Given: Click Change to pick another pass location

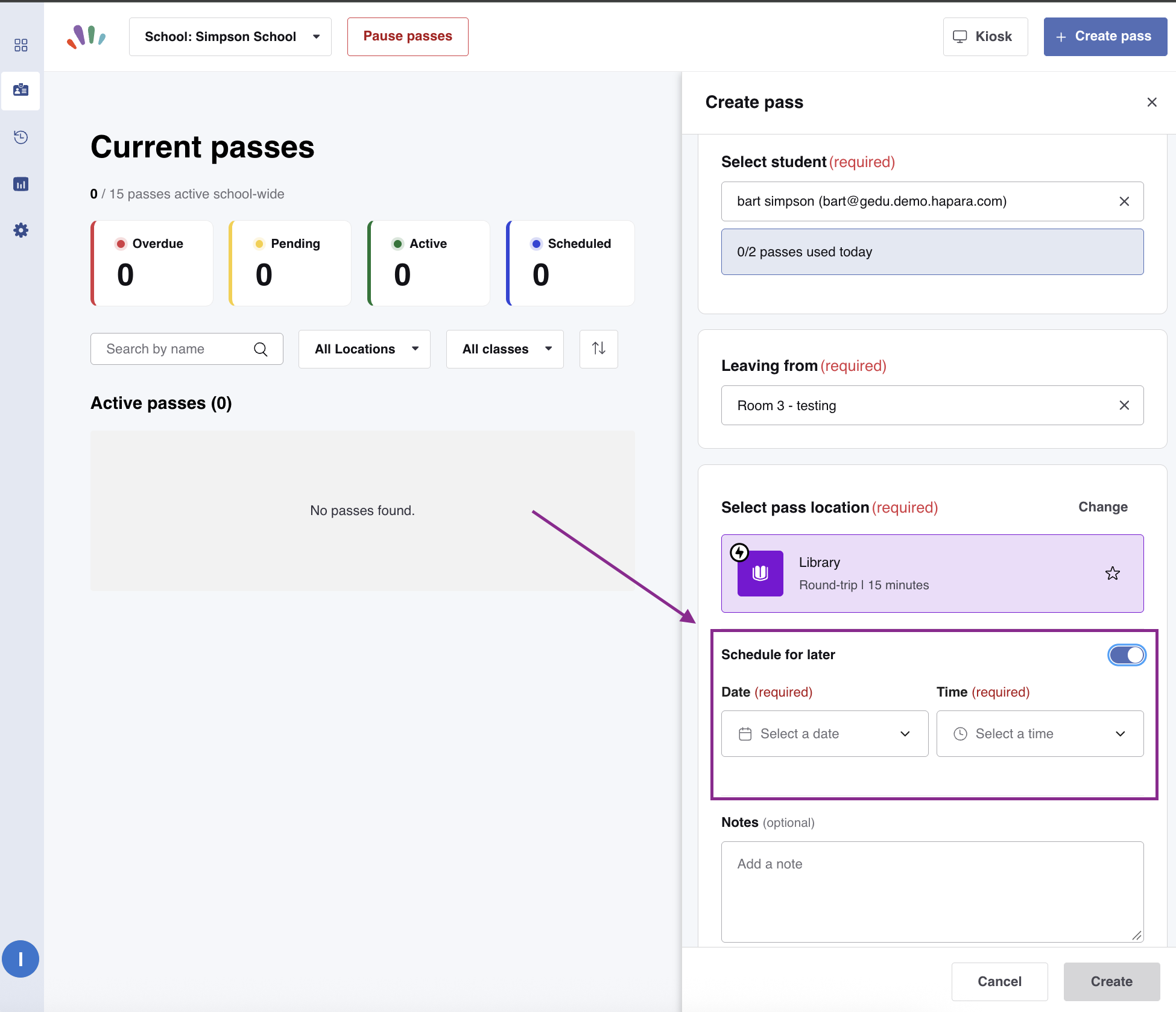Looking at the screenshot, I should [1103, 507].
